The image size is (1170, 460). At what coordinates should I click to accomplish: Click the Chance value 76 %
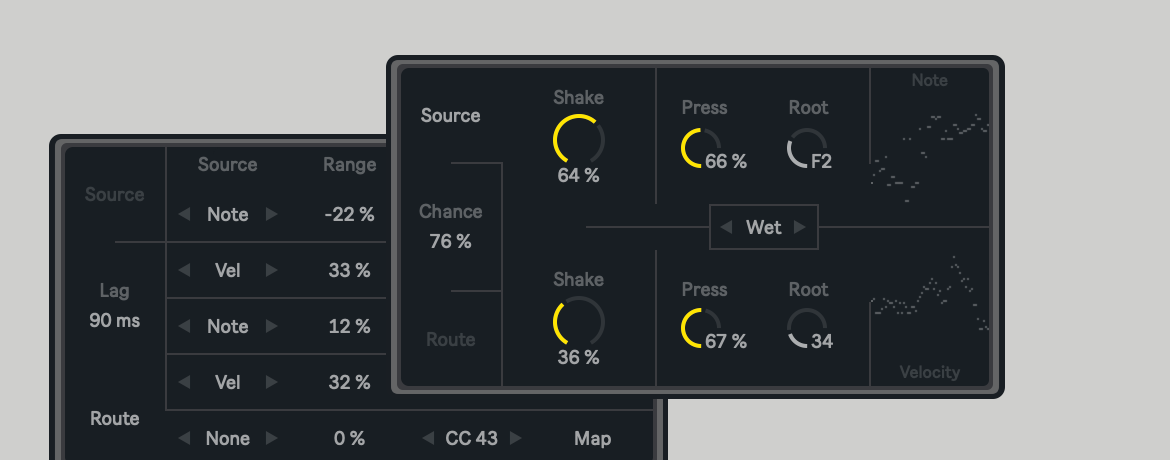[450, 241]
